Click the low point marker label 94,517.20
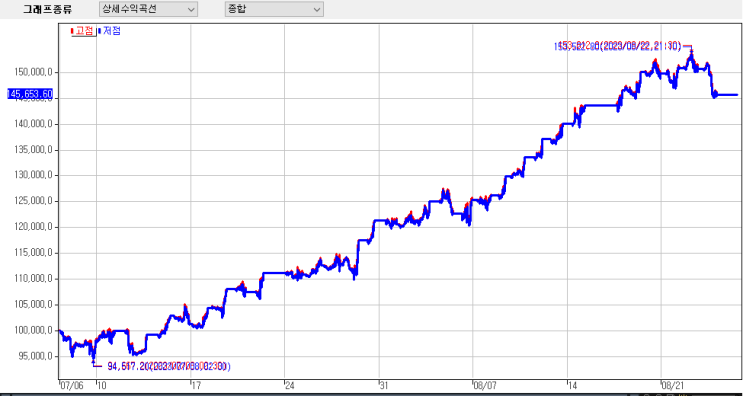Screen dimensions: 743x396 click(x=169, y=366)
